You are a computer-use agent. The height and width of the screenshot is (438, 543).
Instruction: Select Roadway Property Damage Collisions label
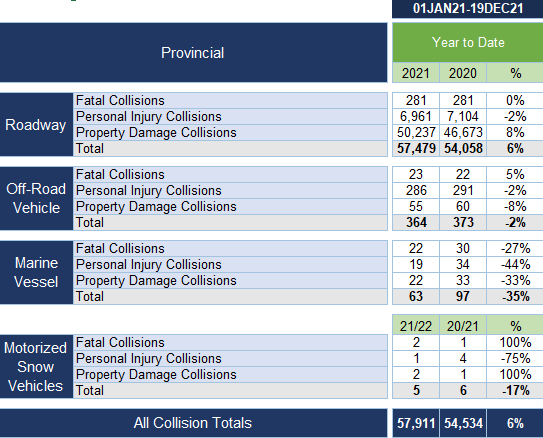(230, 132)
